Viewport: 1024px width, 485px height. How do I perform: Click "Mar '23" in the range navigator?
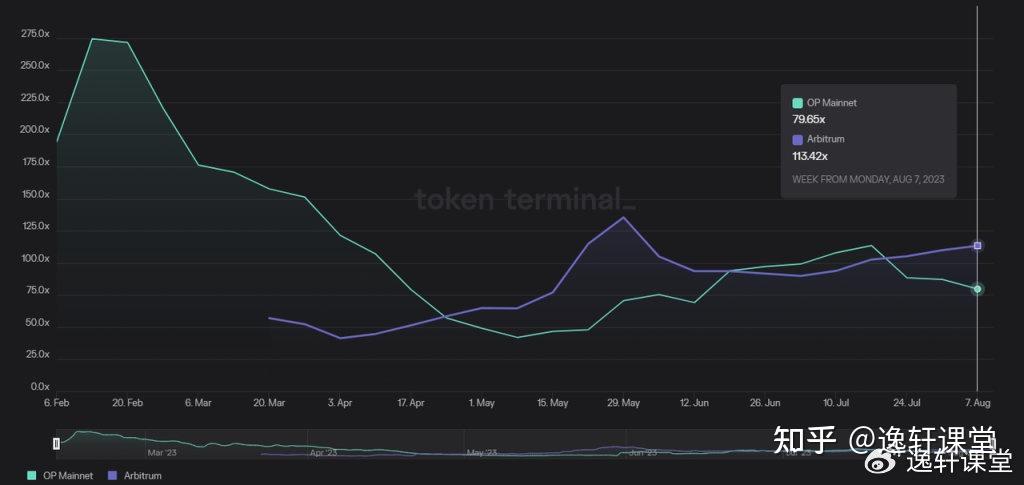click(162, 452)
